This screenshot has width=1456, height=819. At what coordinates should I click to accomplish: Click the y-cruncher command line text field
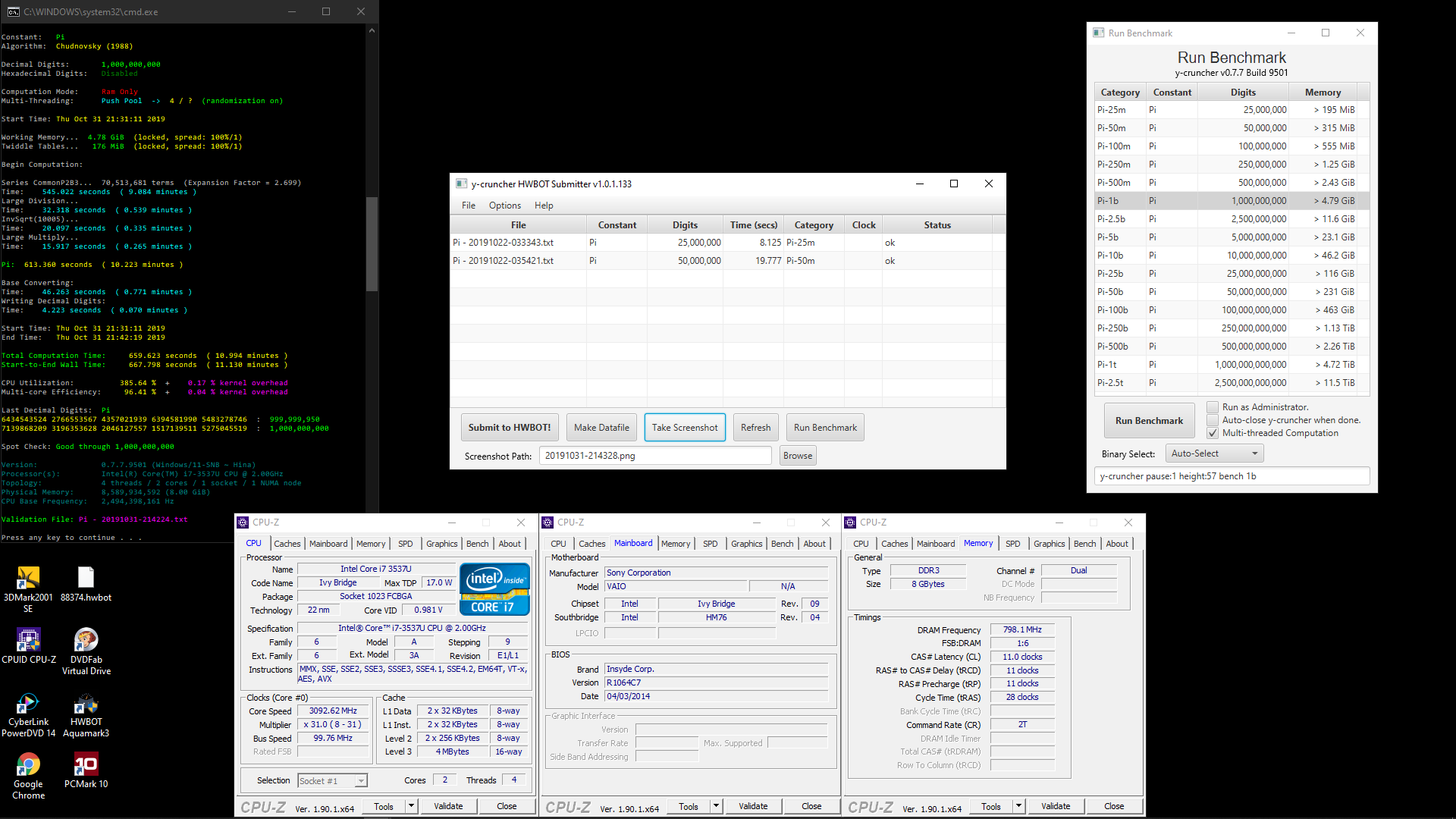point(1232,476)
